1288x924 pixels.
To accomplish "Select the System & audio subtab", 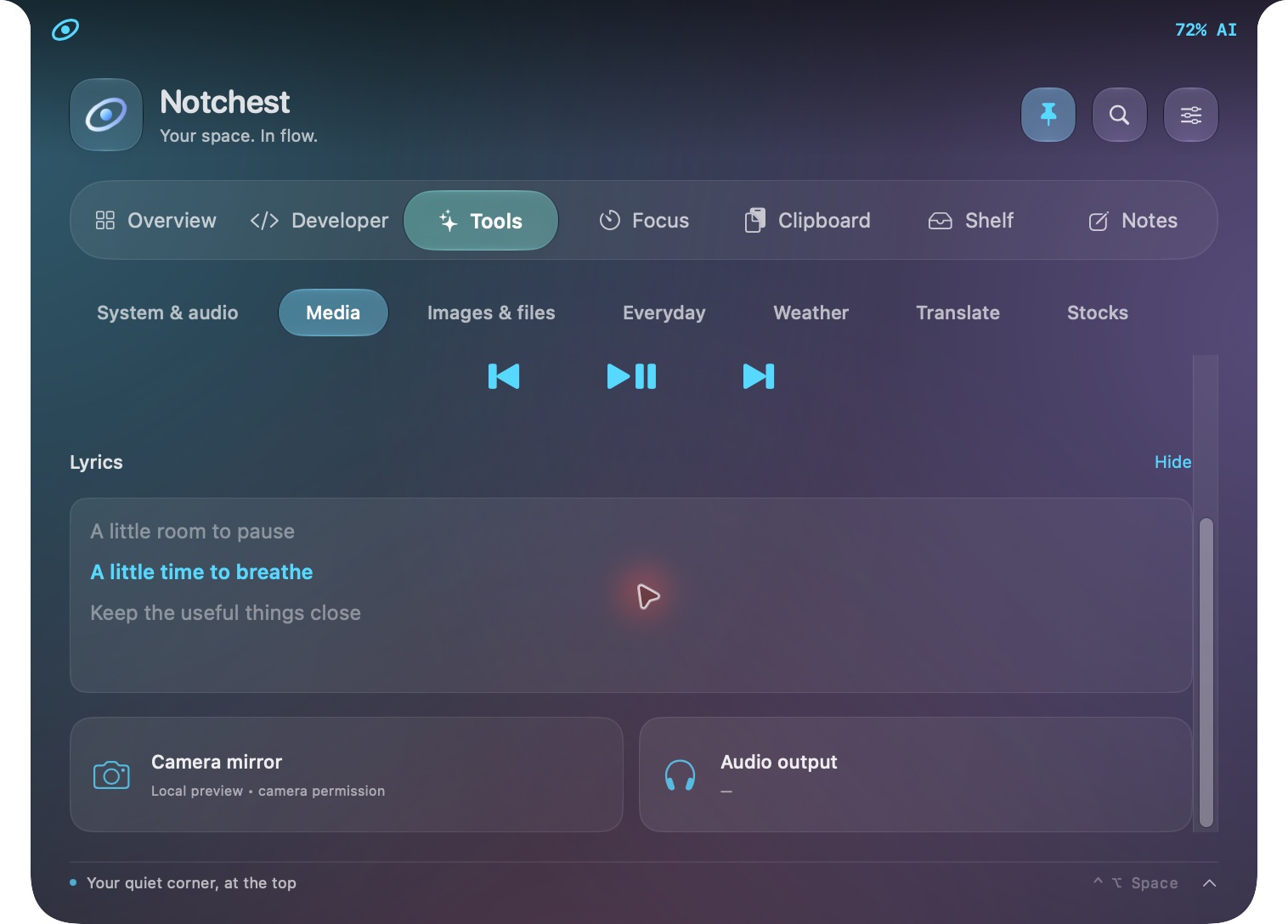I will tap(167, 313).
